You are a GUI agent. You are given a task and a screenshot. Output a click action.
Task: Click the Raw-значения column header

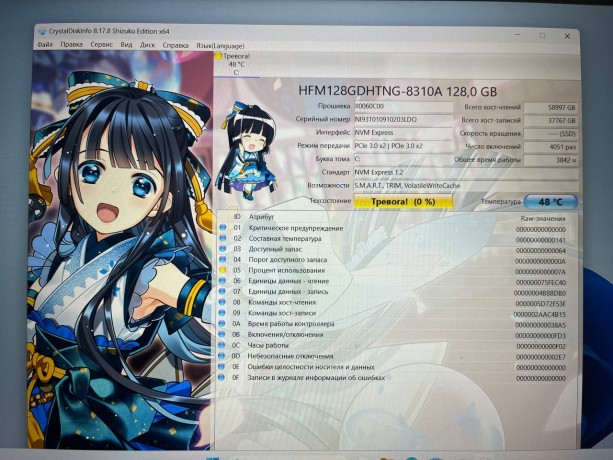(541, 217)
